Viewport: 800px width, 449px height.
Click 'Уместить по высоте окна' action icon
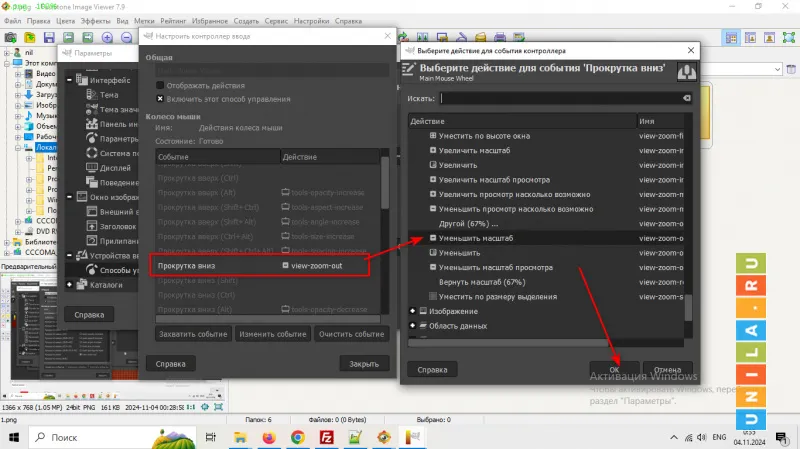(433, 136)
